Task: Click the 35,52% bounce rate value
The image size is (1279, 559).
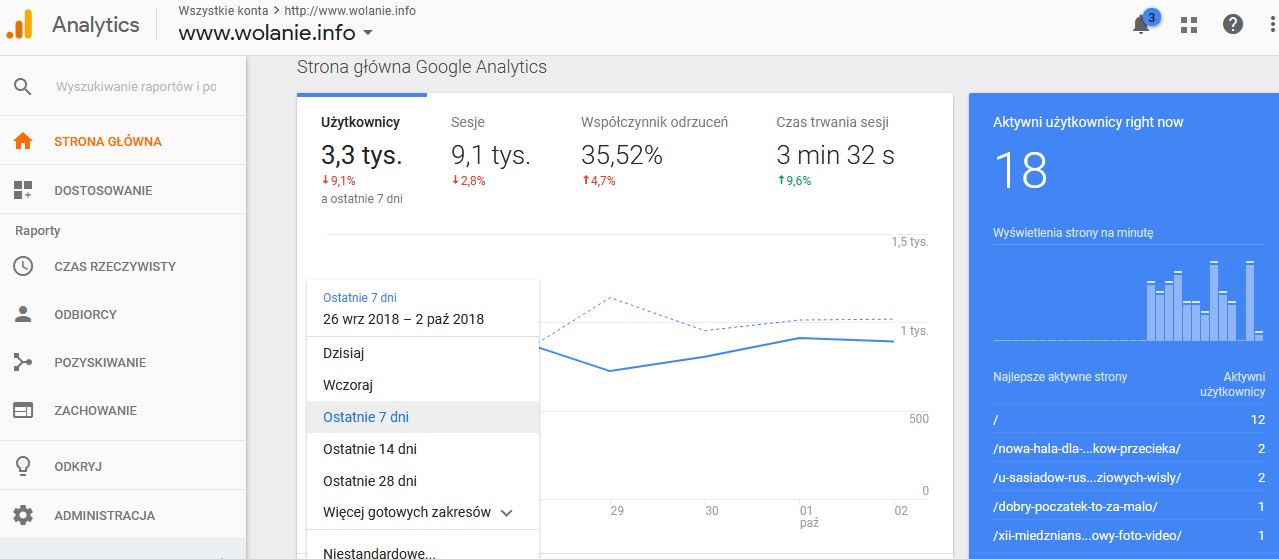Action: tap(622, 155)
